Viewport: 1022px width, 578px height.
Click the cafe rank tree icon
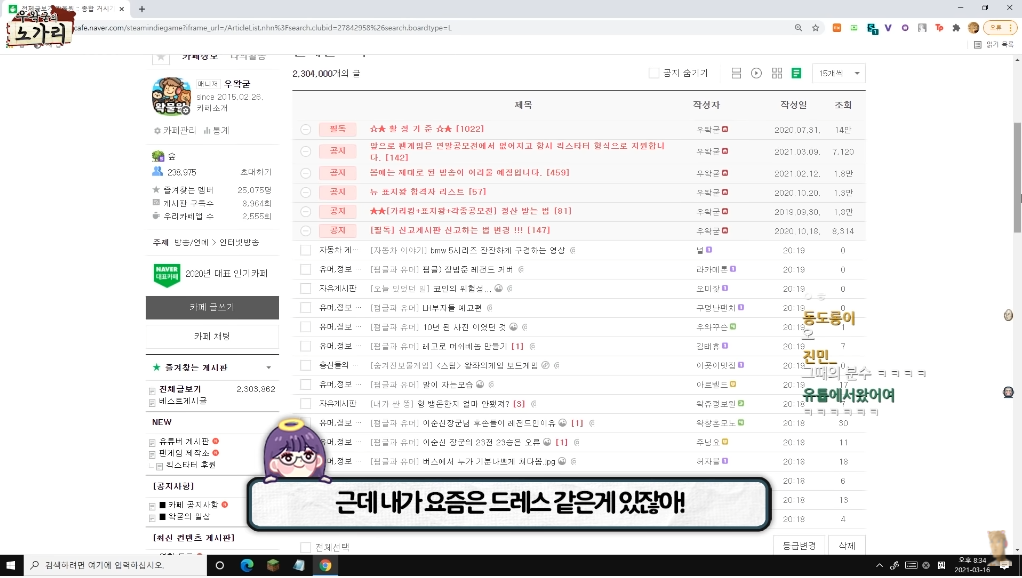tap(158, 156)
